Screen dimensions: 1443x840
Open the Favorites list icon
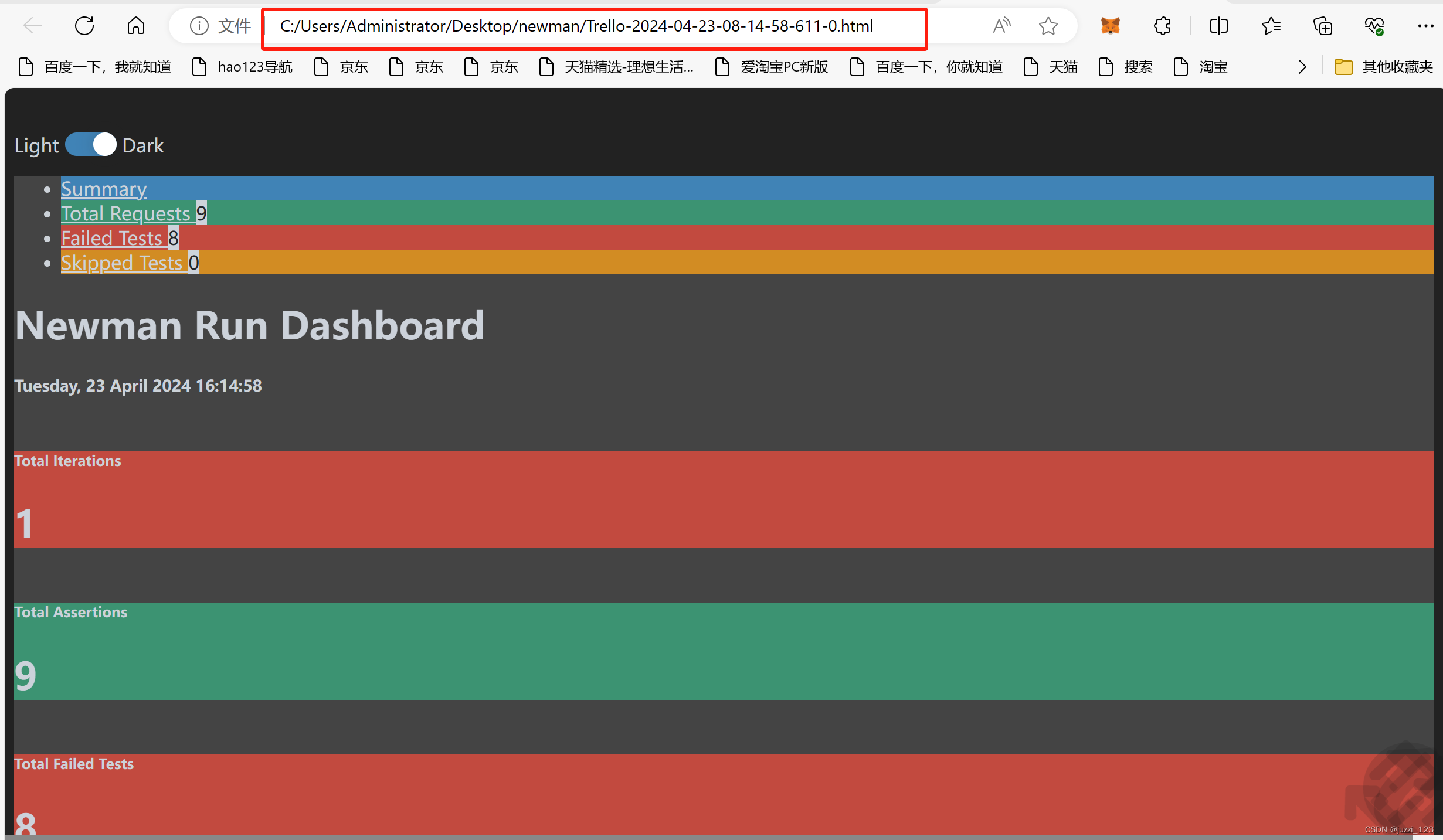click(x=1271, y=26)
